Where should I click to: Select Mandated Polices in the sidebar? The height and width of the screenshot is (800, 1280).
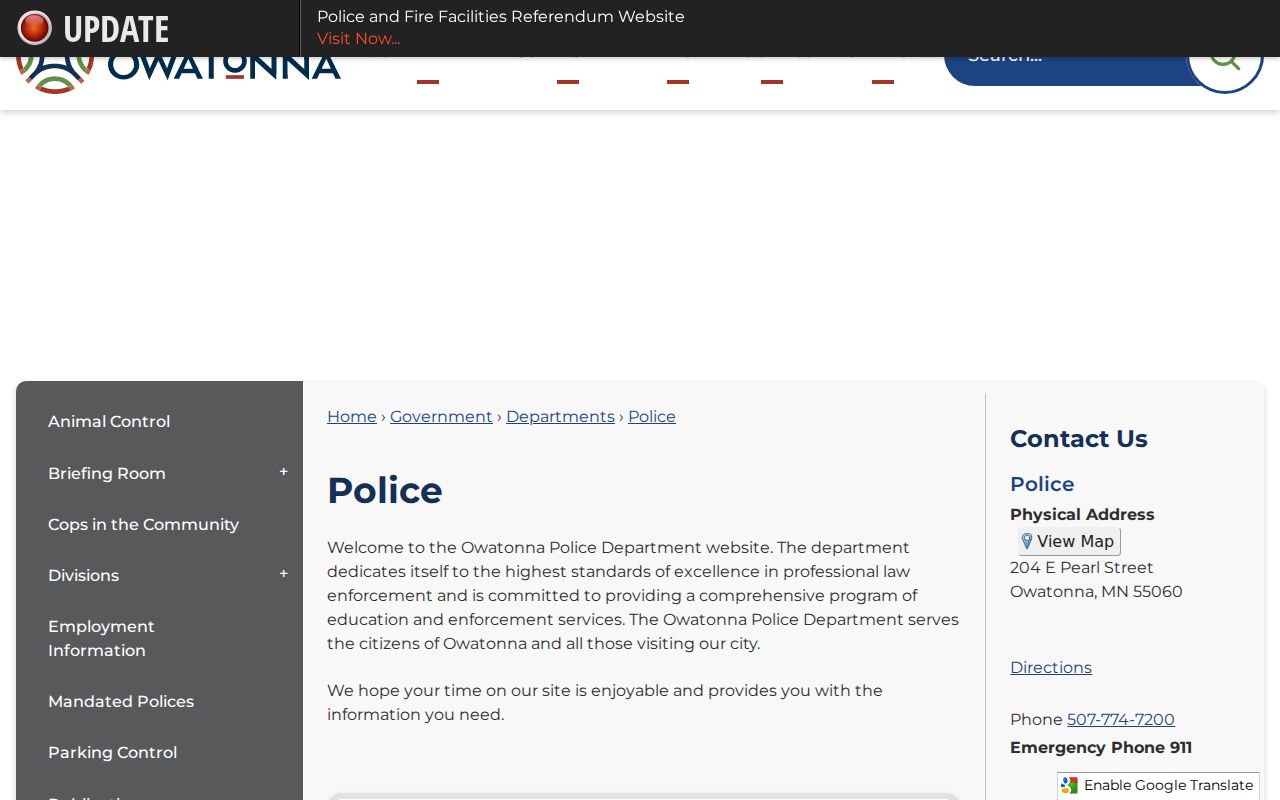pyautogui.click(x=121, y=702)
